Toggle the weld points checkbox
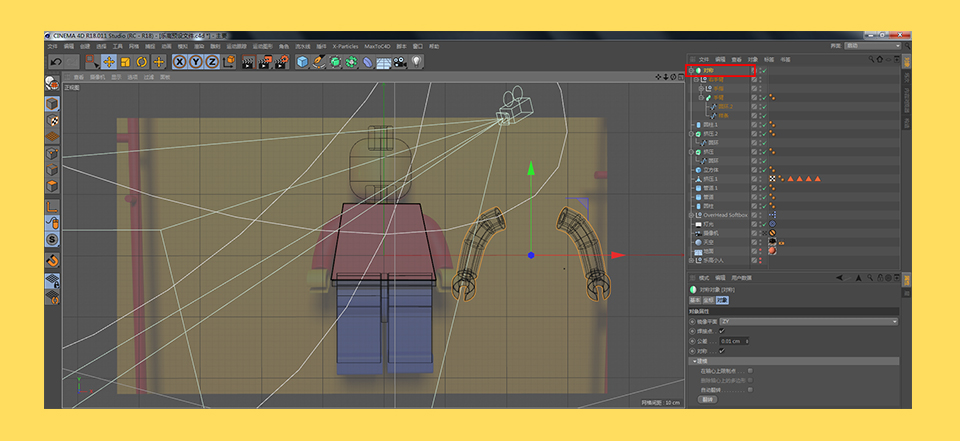Screen dimensions: 960x441 click(x=722, y=331)
